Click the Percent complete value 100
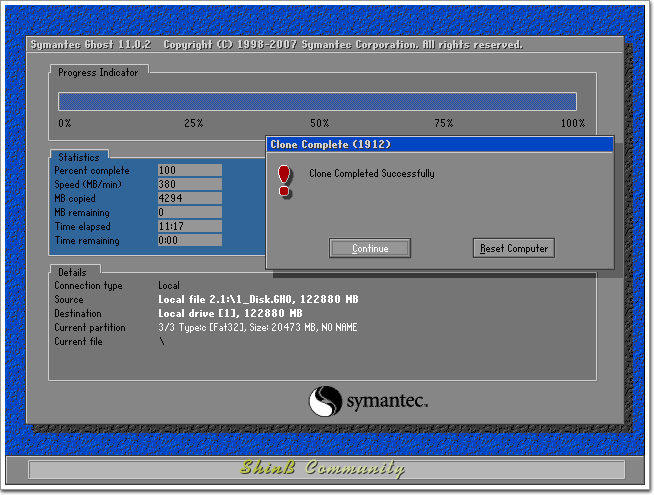The image size is (654, 495). [190, 170]
